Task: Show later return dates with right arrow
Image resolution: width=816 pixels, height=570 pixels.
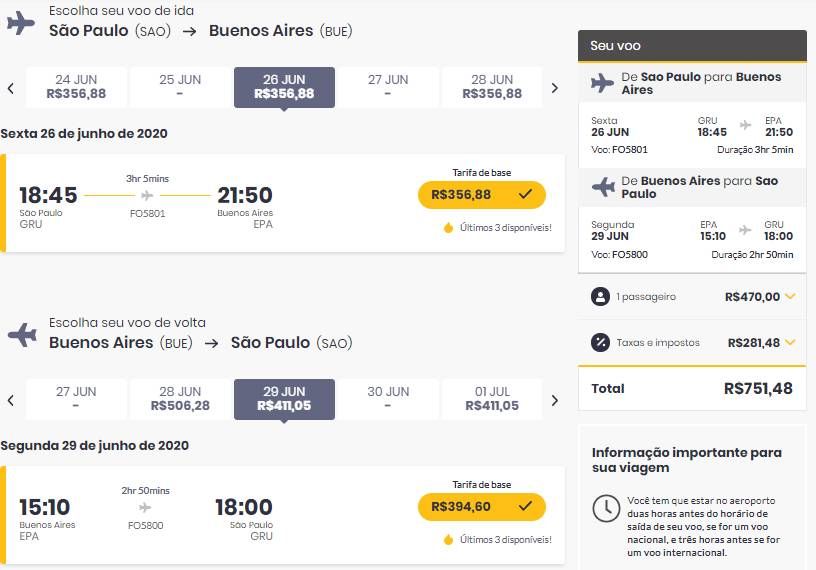Action: [x=555, y=400]
